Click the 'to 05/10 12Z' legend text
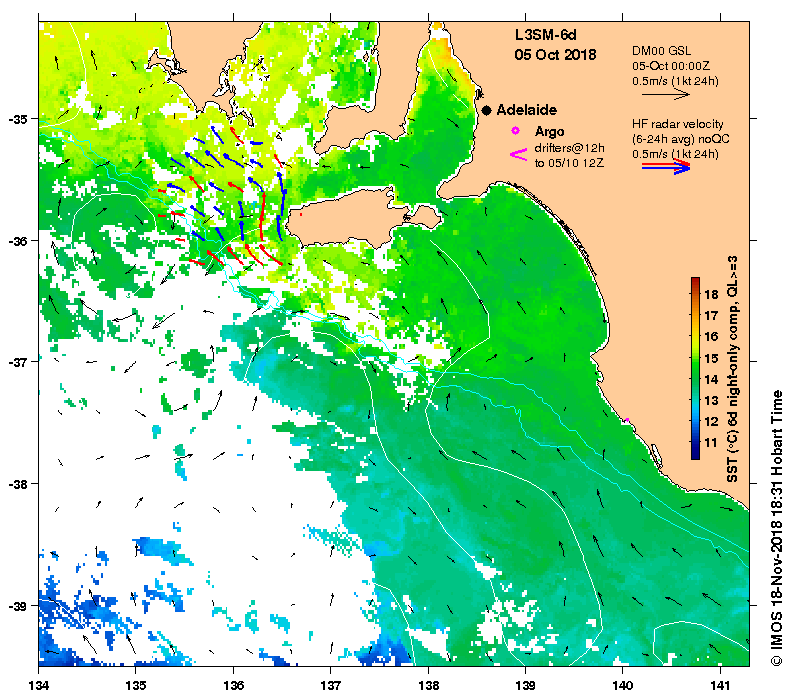Image resolution: width=791 pixels, height=700 pixels. [x=569, y=163]
